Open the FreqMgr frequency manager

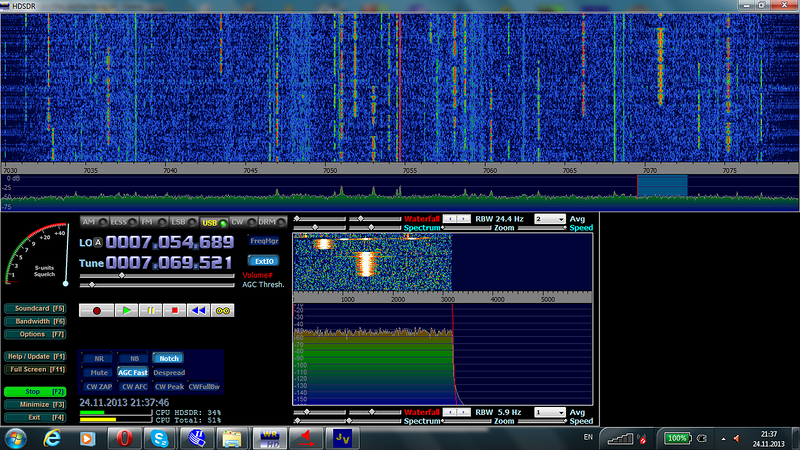tap(264, 241)
